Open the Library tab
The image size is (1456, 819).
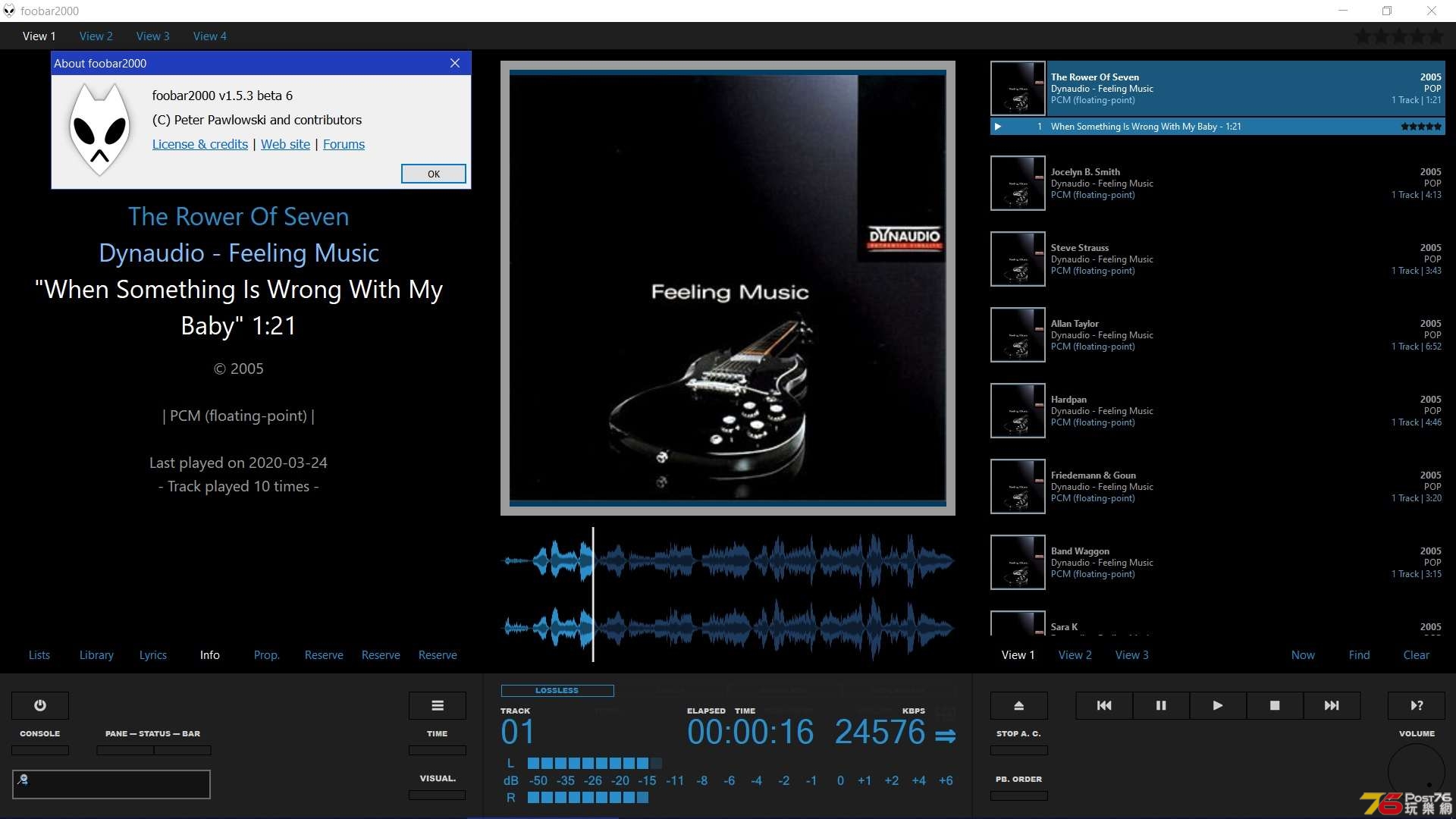point(96,655)
